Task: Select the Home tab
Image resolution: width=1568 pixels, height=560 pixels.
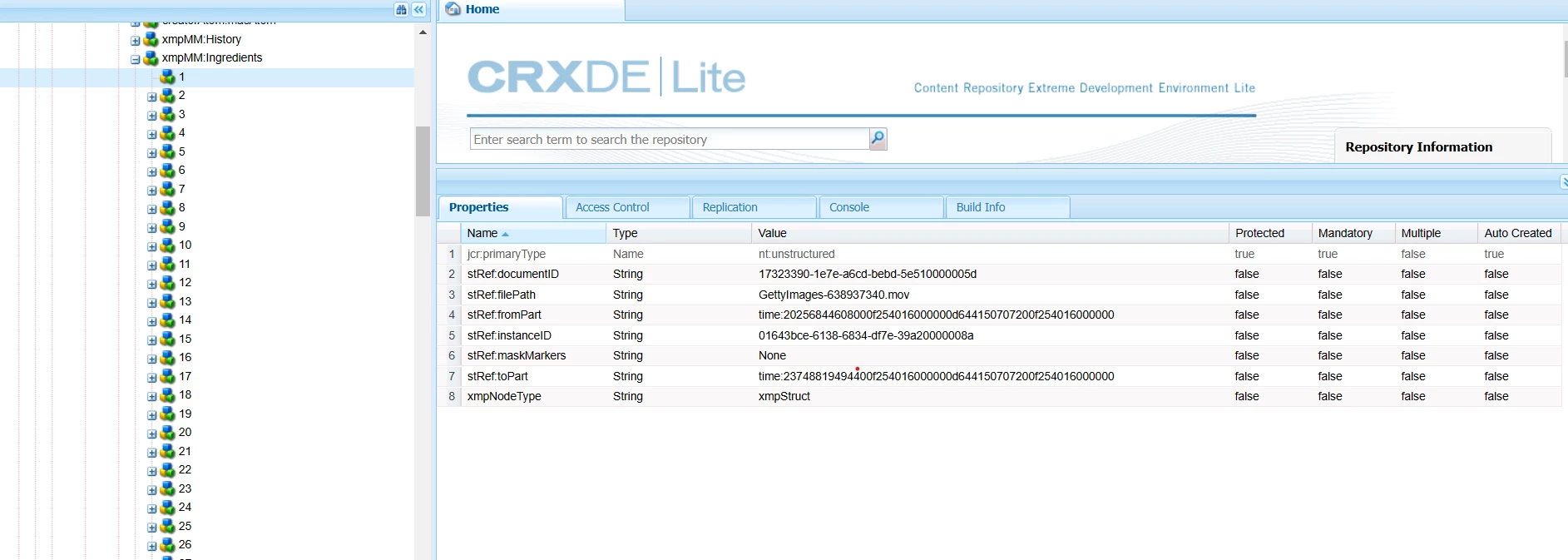Action: (531, 10)
